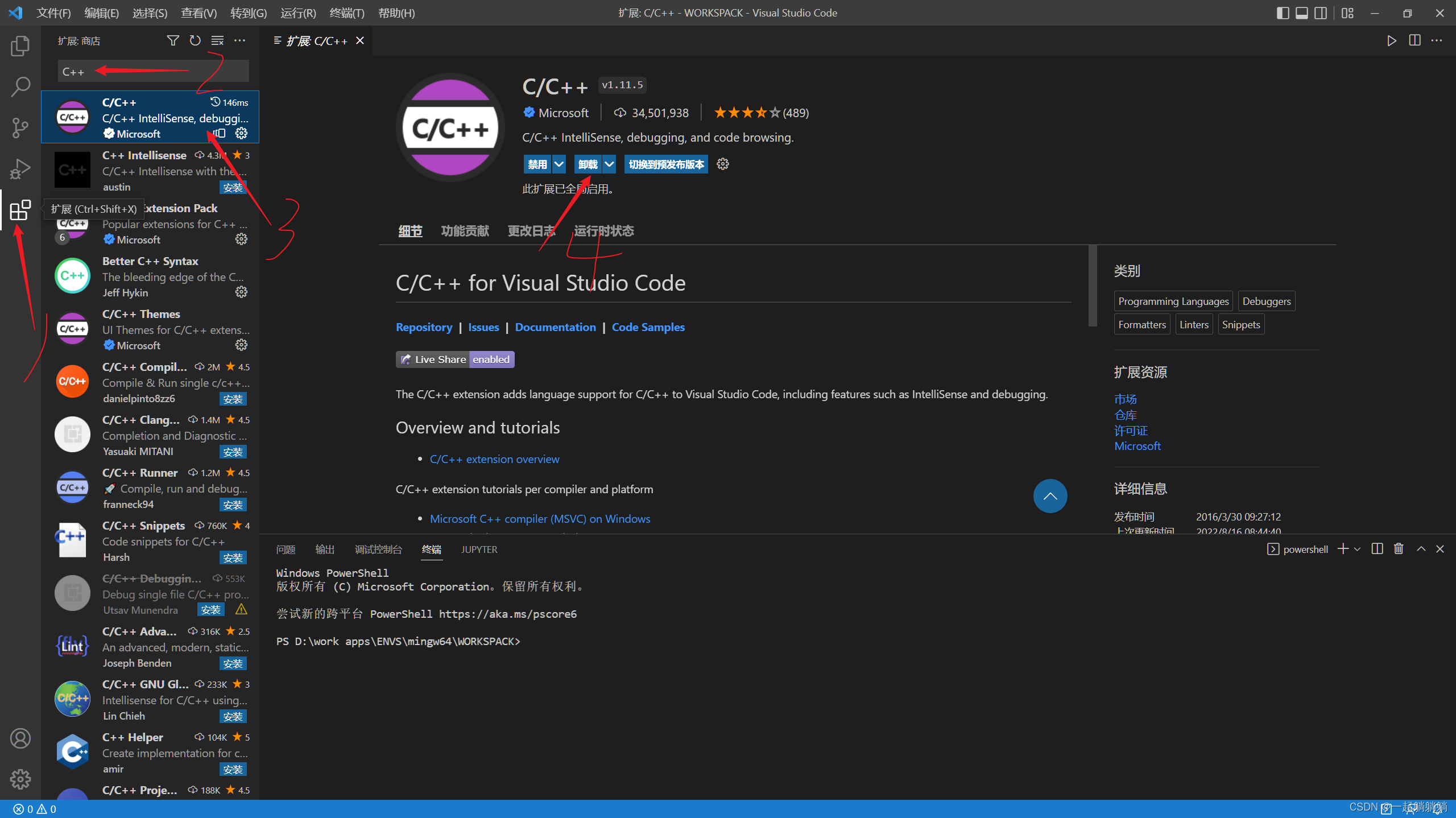Install C++ Intellisense by austin
Screen dimensions: 1456x818
233,187
